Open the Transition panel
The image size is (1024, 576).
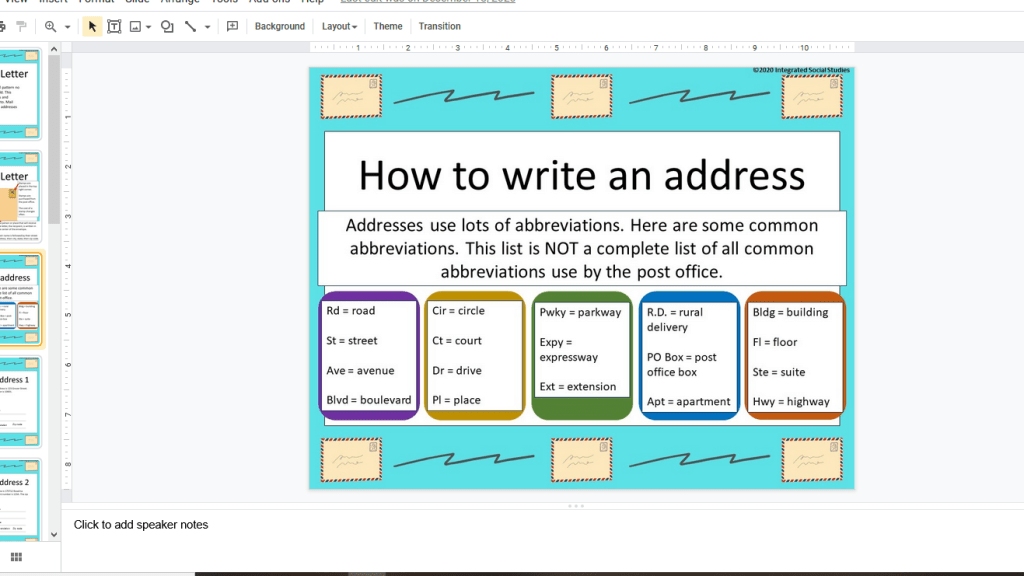pyautogui.click(x=439, y=26)
